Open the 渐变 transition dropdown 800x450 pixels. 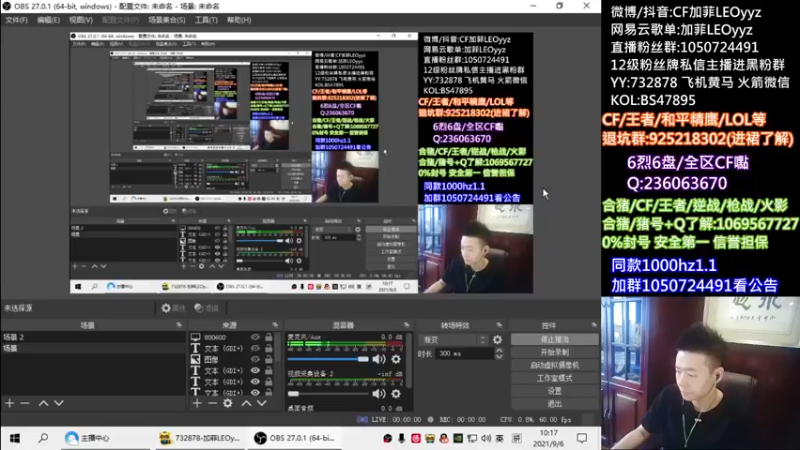click(x=454, y=339)
